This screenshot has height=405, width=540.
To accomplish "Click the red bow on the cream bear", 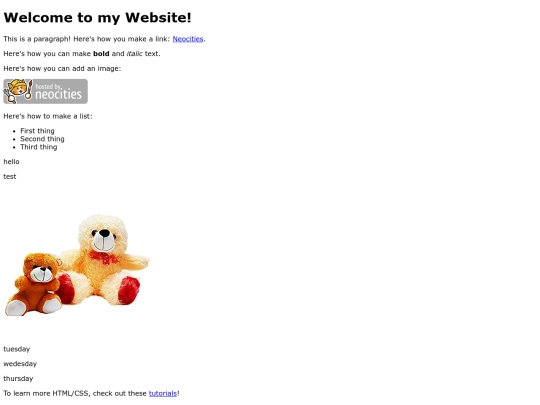I will [x=103, y=258].
